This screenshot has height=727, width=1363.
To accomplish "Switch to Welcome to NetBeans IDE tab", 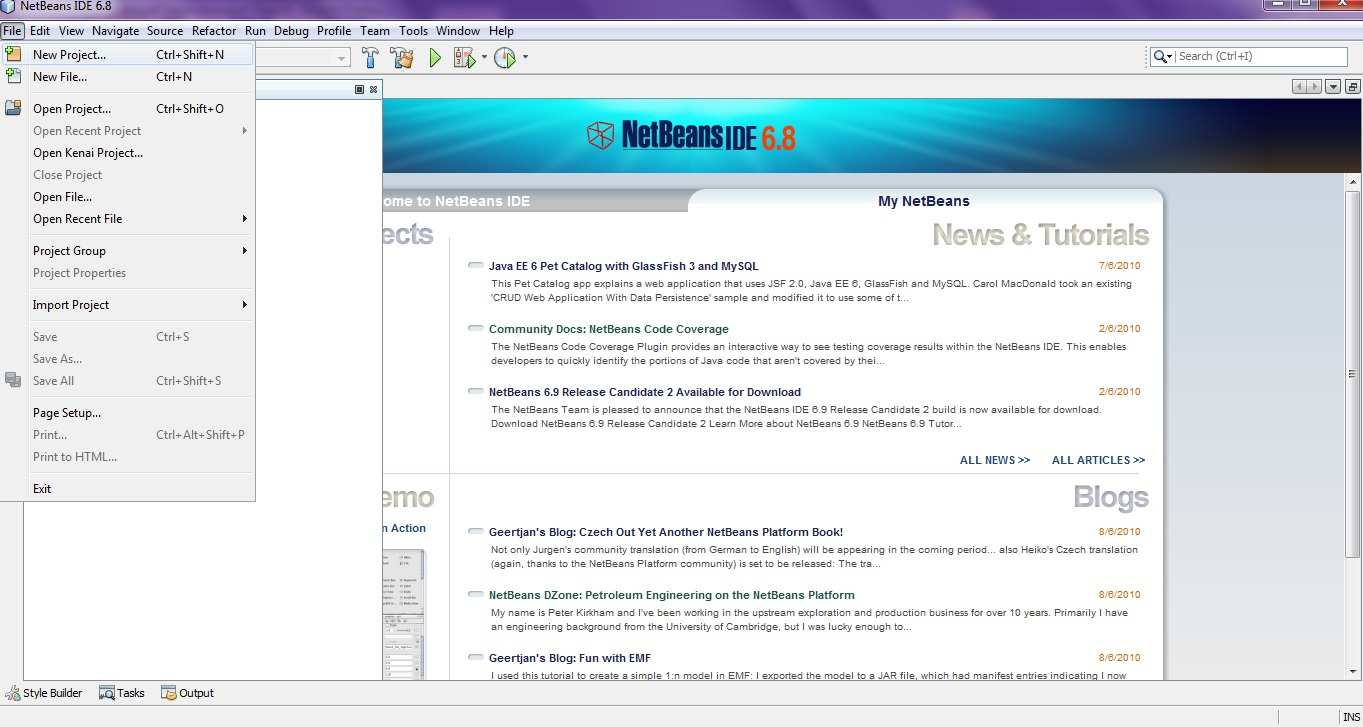I will [x=535, y=201].
